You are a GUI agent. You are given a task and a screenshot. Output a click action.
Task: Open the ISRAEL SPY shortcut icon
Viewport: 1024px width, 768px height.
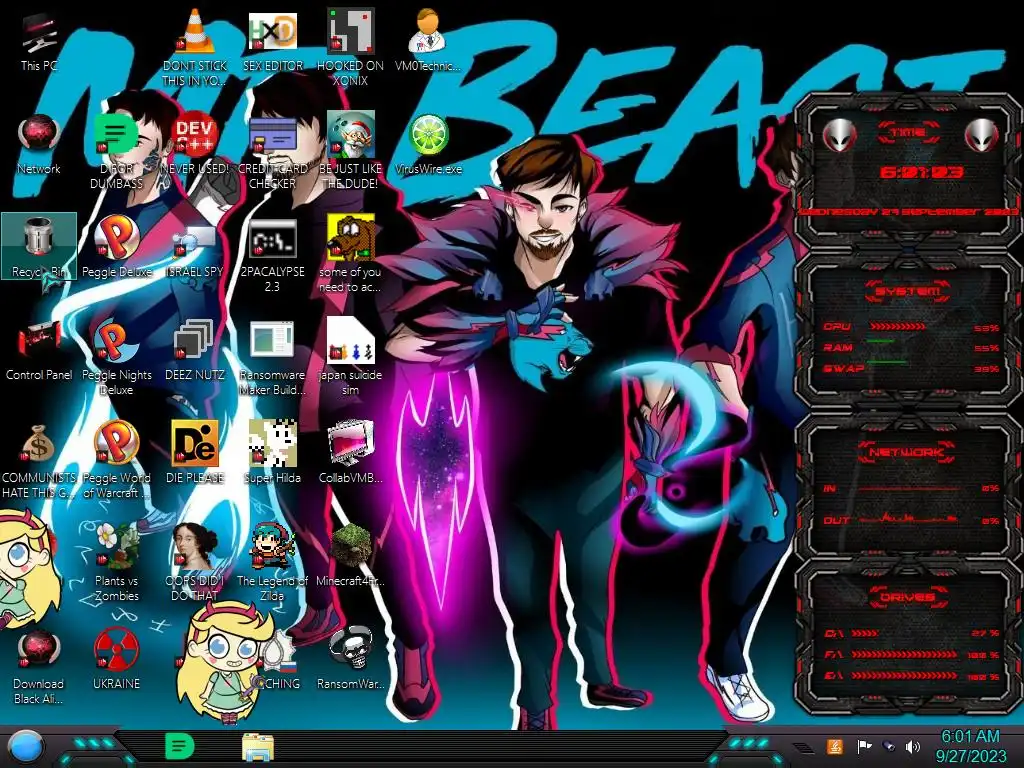195,239
